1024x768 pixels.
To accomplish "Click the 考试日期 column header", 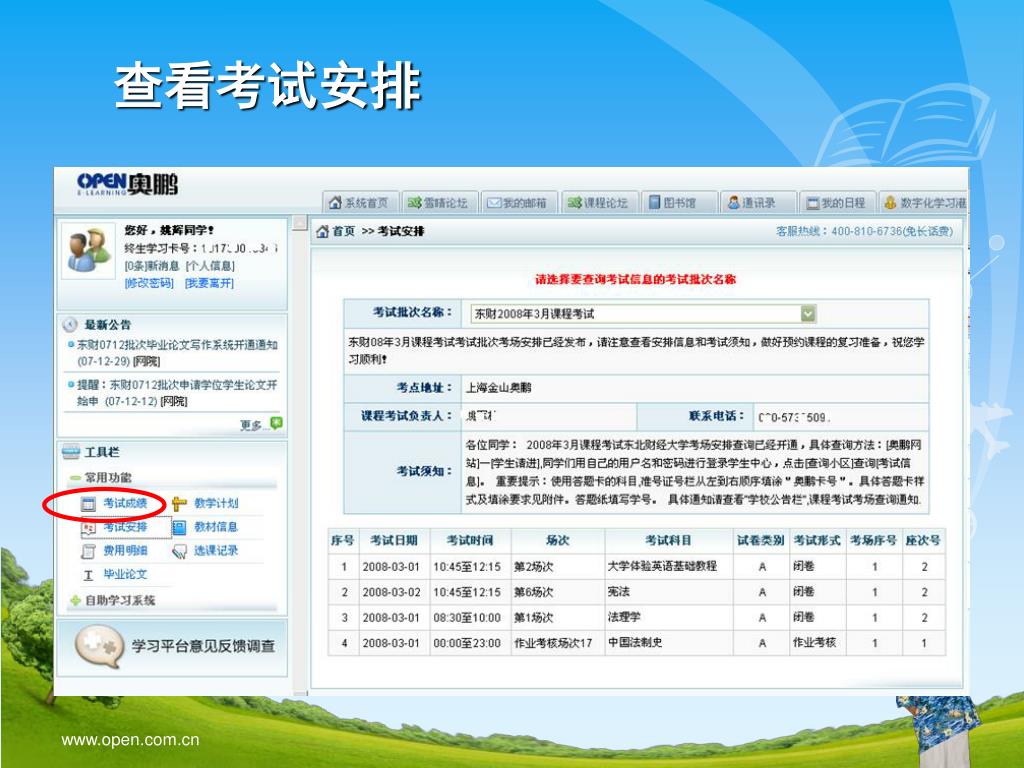I will (x=393, y=540).
